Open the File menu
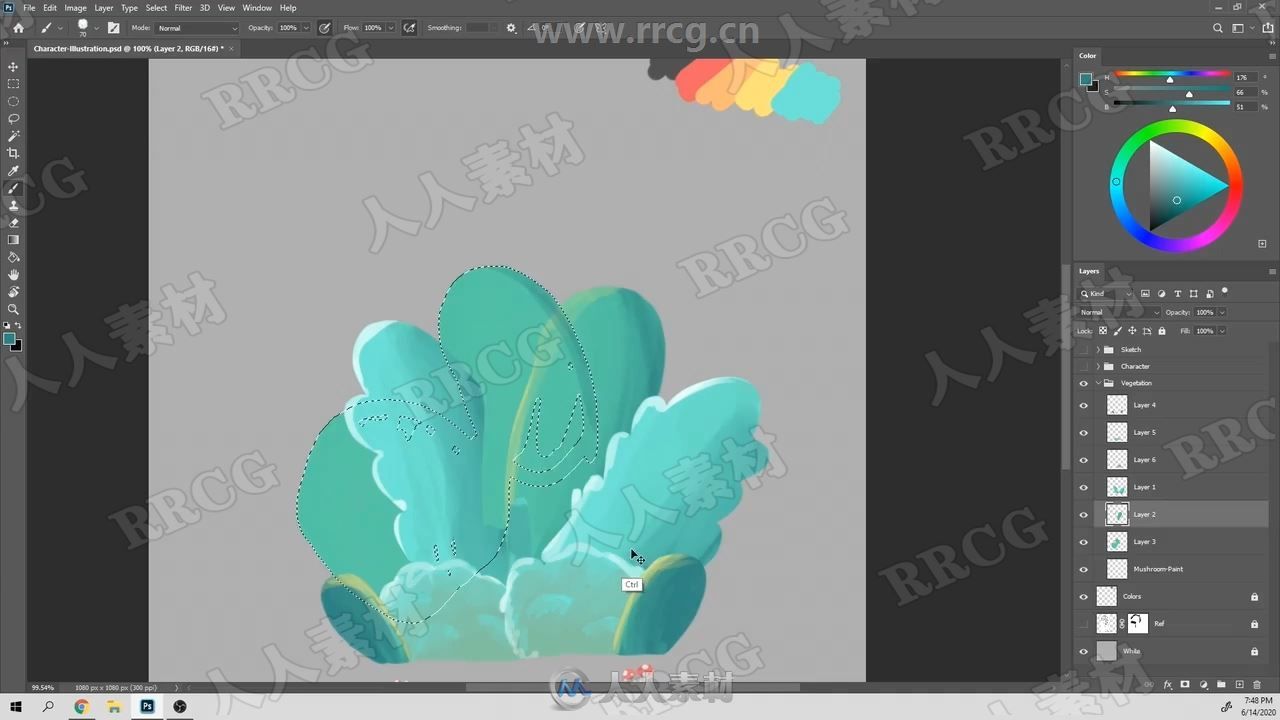 [29, 8]
